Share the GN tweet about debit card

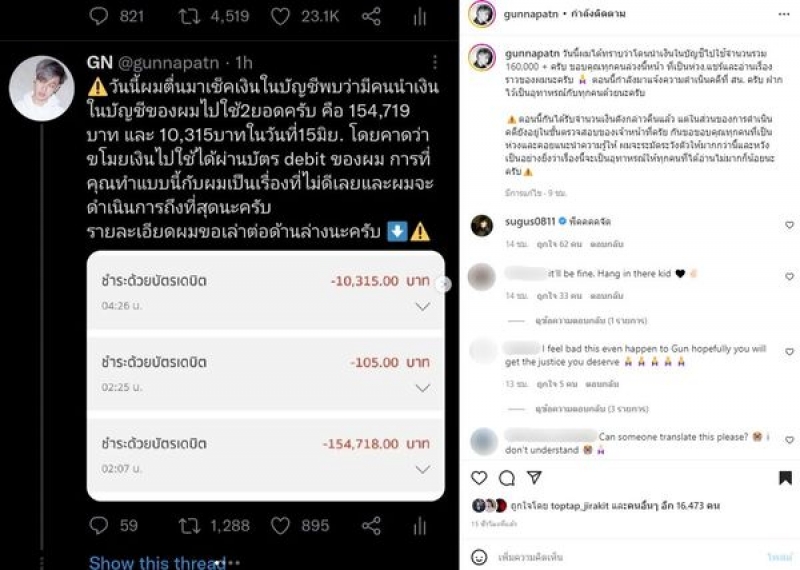pos(371,526)
